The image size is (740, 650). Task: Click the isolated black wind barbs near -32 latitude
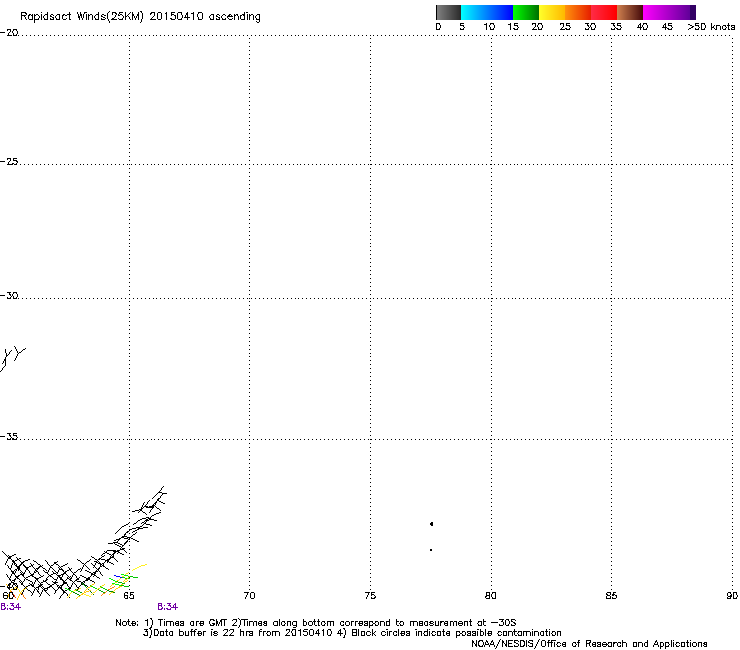(13, 359)
